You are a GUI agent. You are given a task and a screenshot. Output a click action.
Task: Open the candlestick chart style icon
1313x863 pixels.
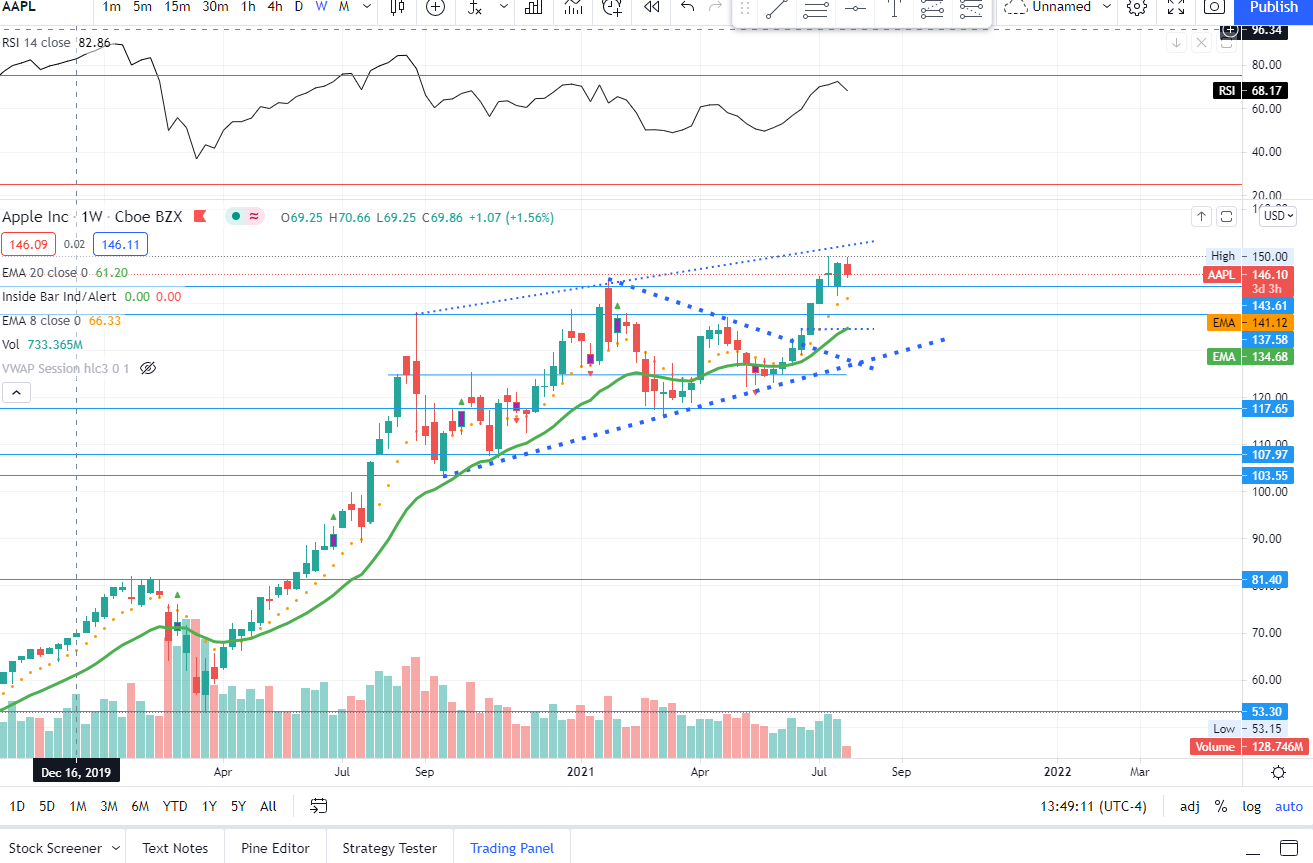click(x=397, y=7)
